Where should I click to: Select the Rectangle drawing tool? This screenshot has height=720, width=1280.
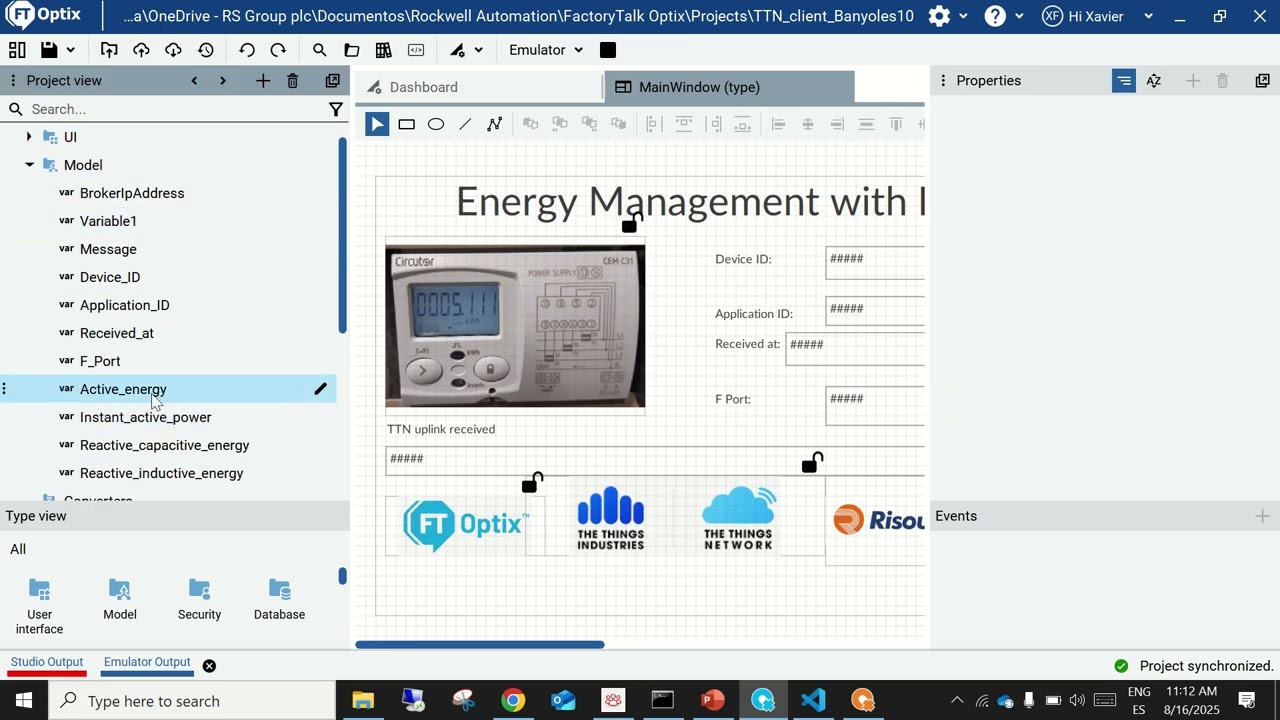(406, 124)
